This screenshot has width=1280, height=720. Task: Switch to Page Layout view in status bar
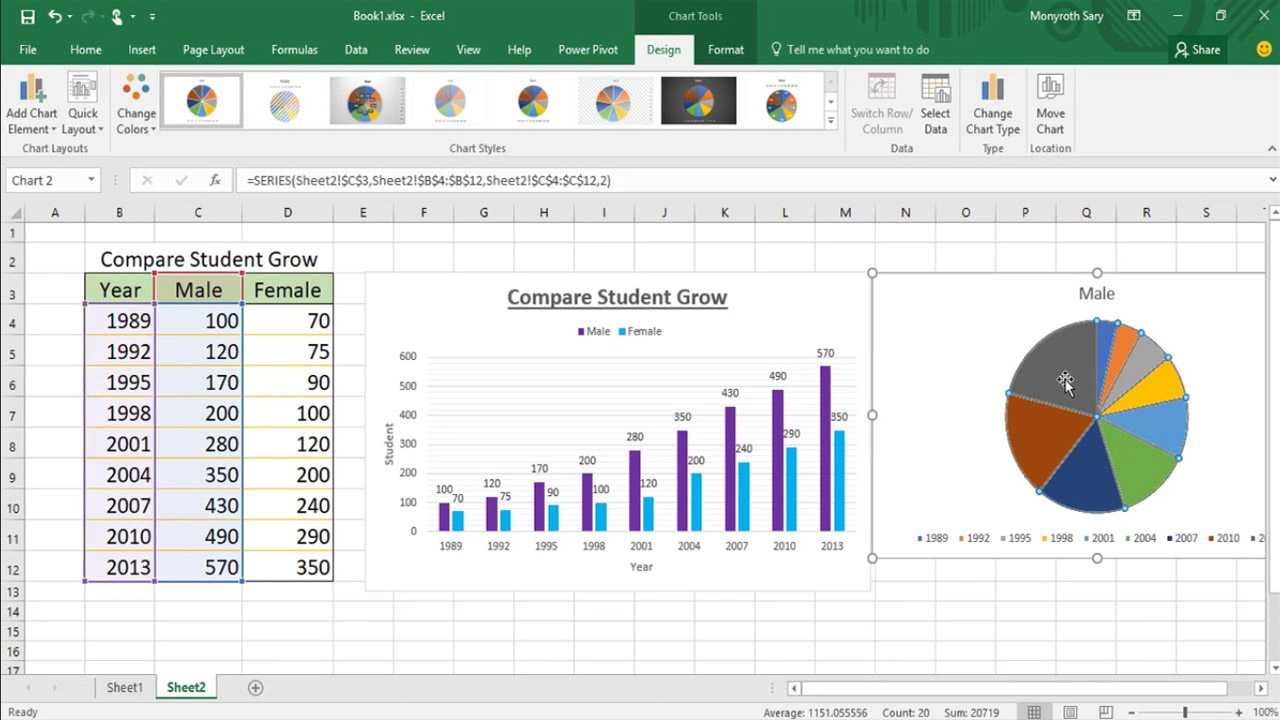(1070, 712)
